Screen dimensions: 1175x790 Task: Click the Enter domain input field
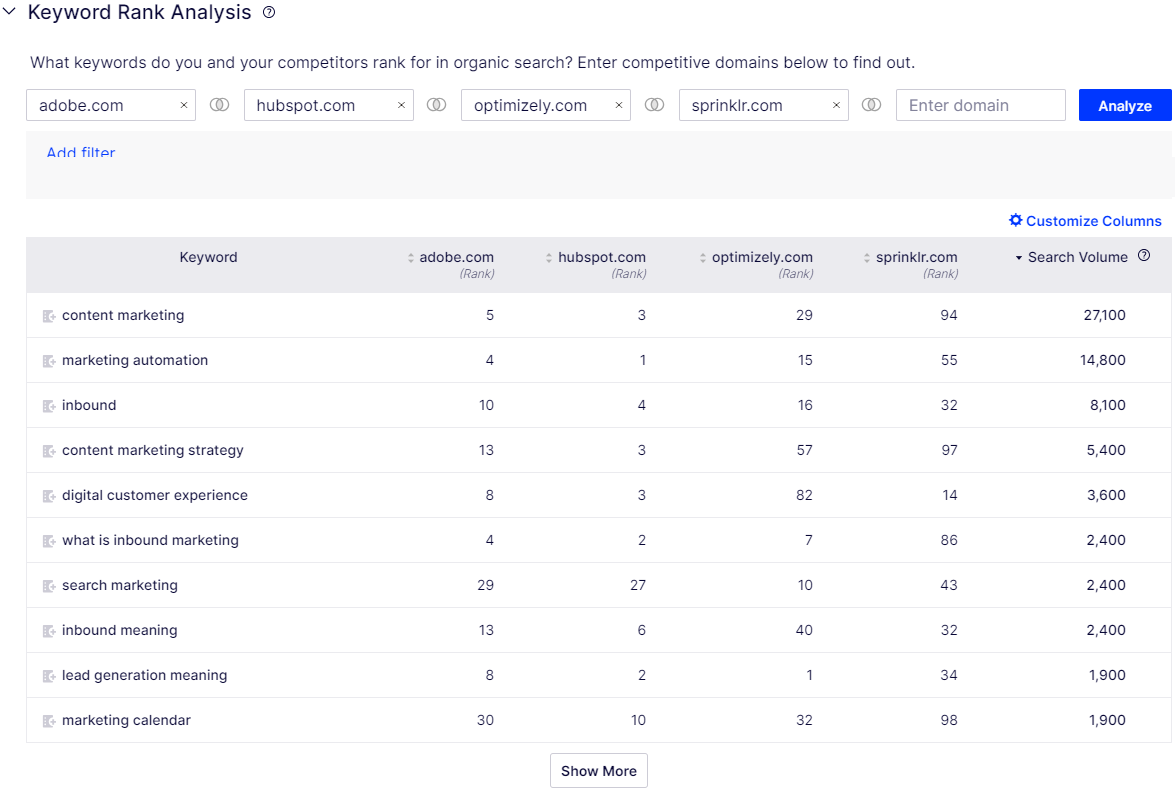click(980, 105)
